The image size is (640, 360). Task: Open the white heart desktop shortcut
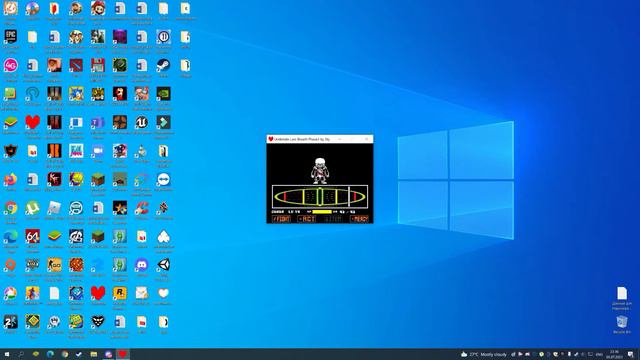tap(163, 293)
